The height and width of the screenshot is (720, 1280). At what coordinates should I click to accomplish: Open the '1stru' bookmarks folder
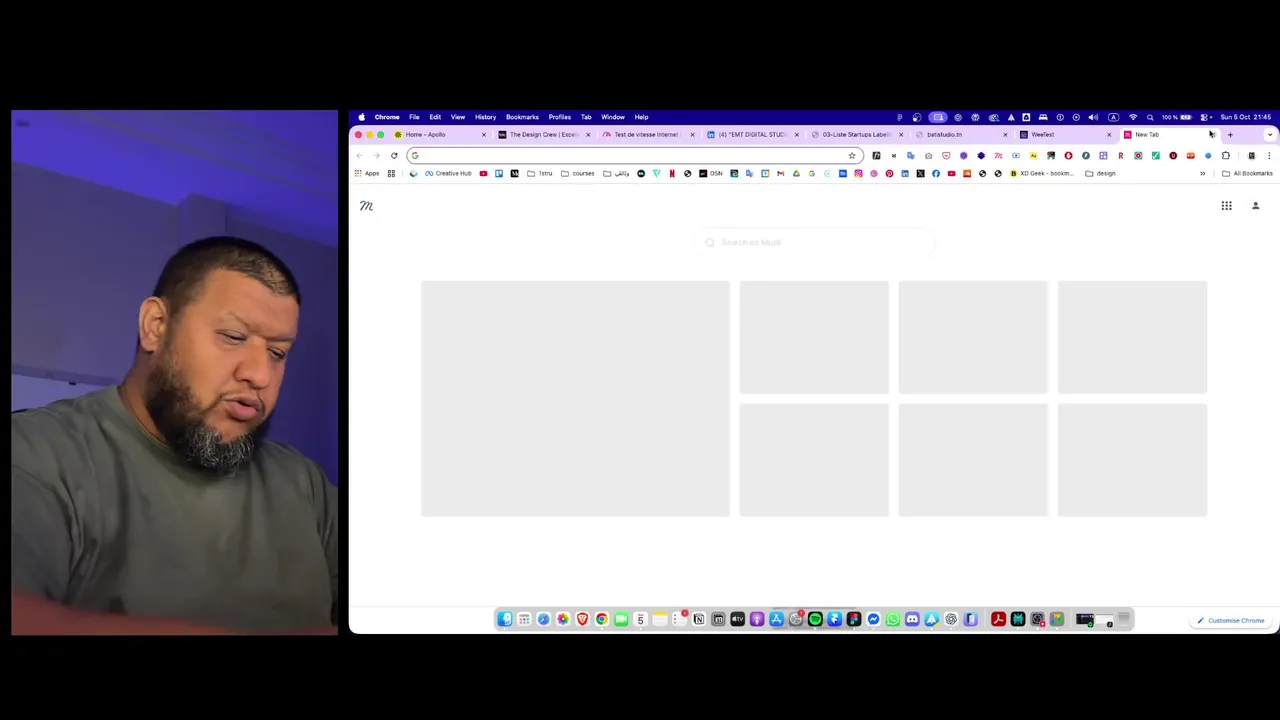pyautogui.click(x=539, y=173)
